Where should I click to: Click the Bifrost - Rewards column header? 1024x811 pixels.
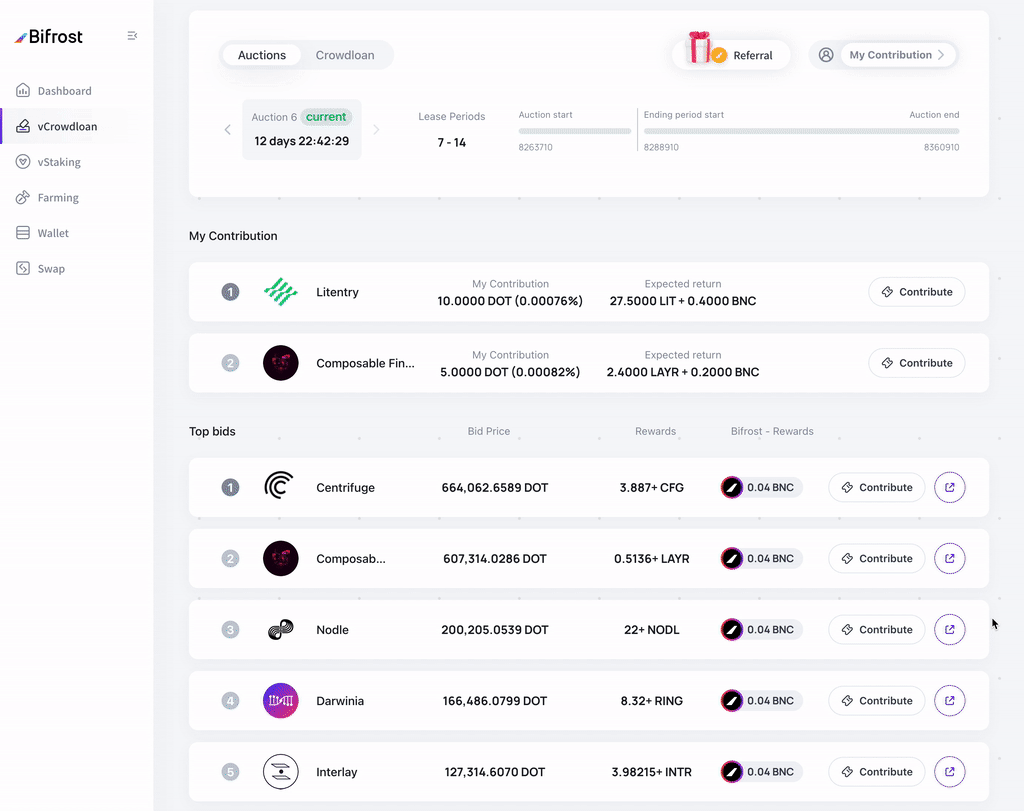[772, 431]
